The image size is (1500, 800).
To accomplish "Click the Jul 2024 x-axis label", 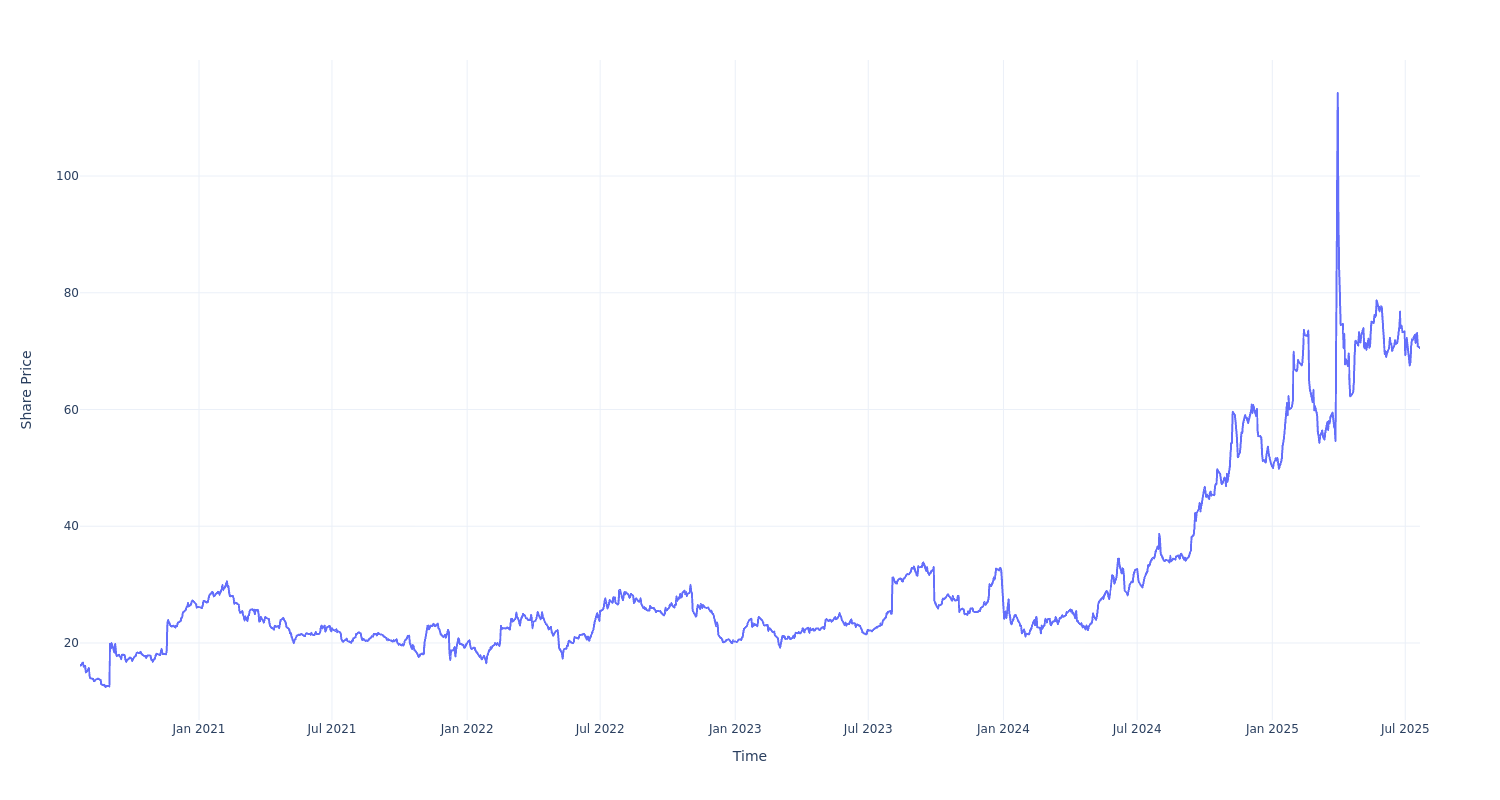I will coord(1137,729).
